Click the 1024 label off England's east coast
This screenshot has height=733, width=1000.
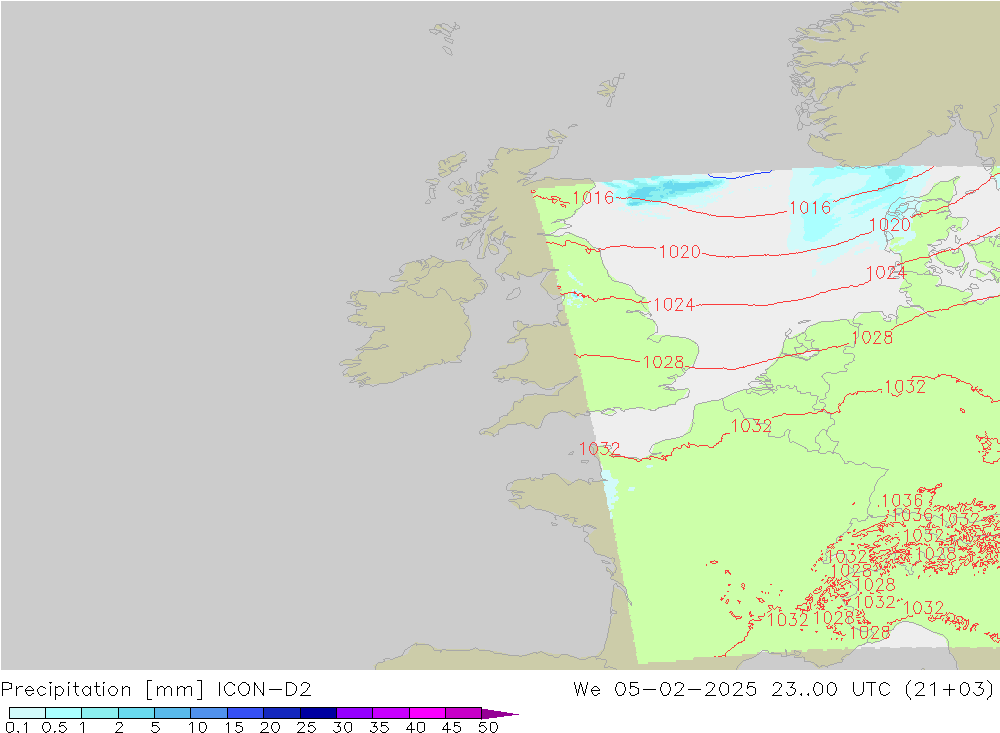click(673, 305)
